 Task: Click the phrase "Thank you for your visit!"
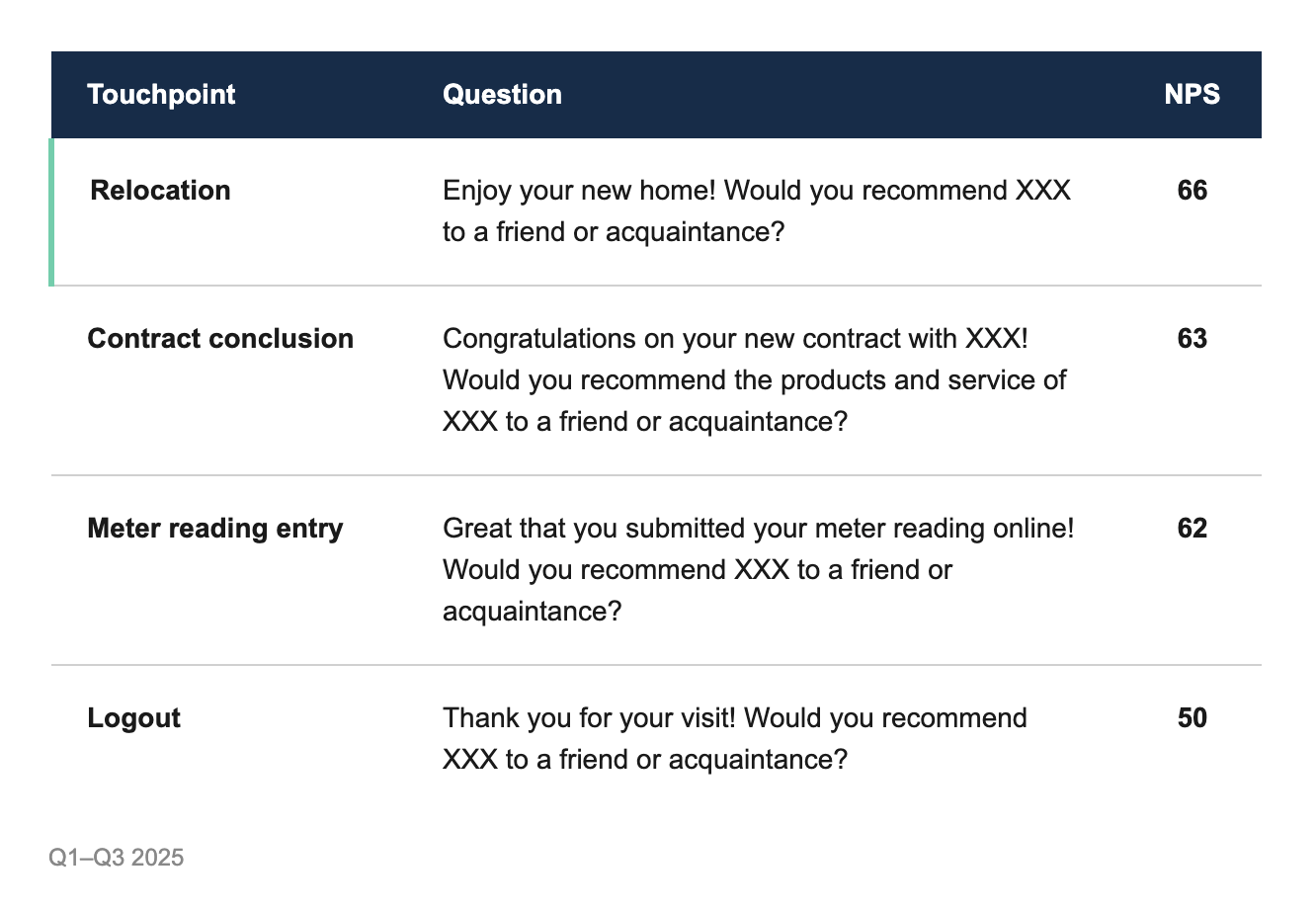[589, 718]
